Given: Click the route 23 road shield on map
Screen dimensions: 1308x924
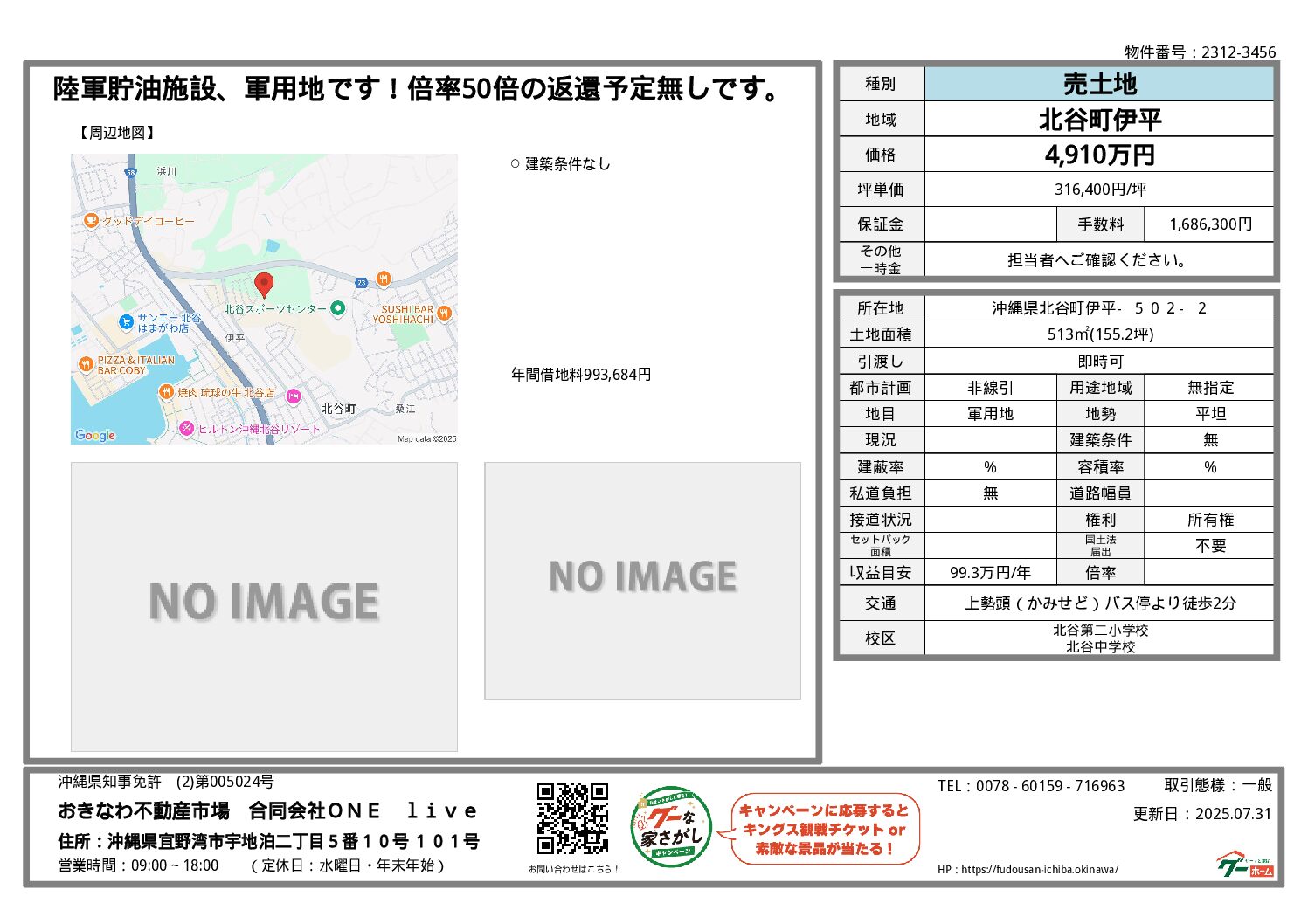Looking at the screenshot, I should 361,282.
